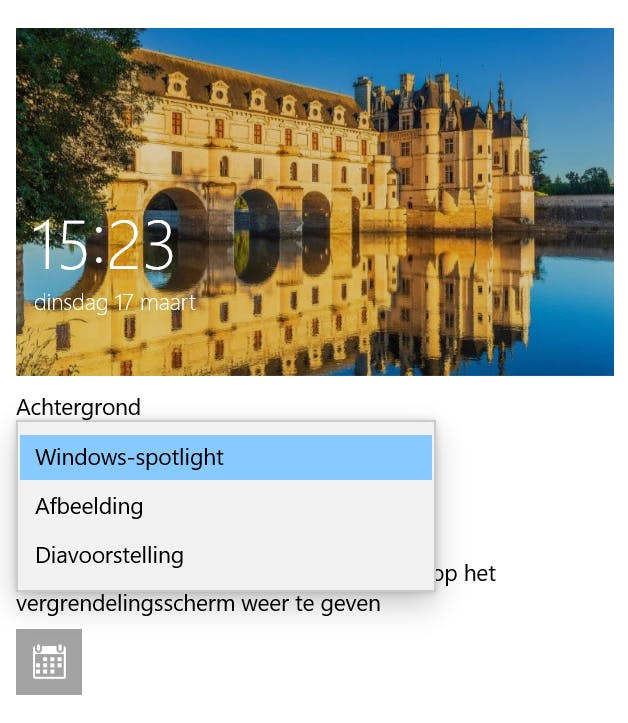
Task: Click the castle towers in the preview
Action: coord(443,138)
